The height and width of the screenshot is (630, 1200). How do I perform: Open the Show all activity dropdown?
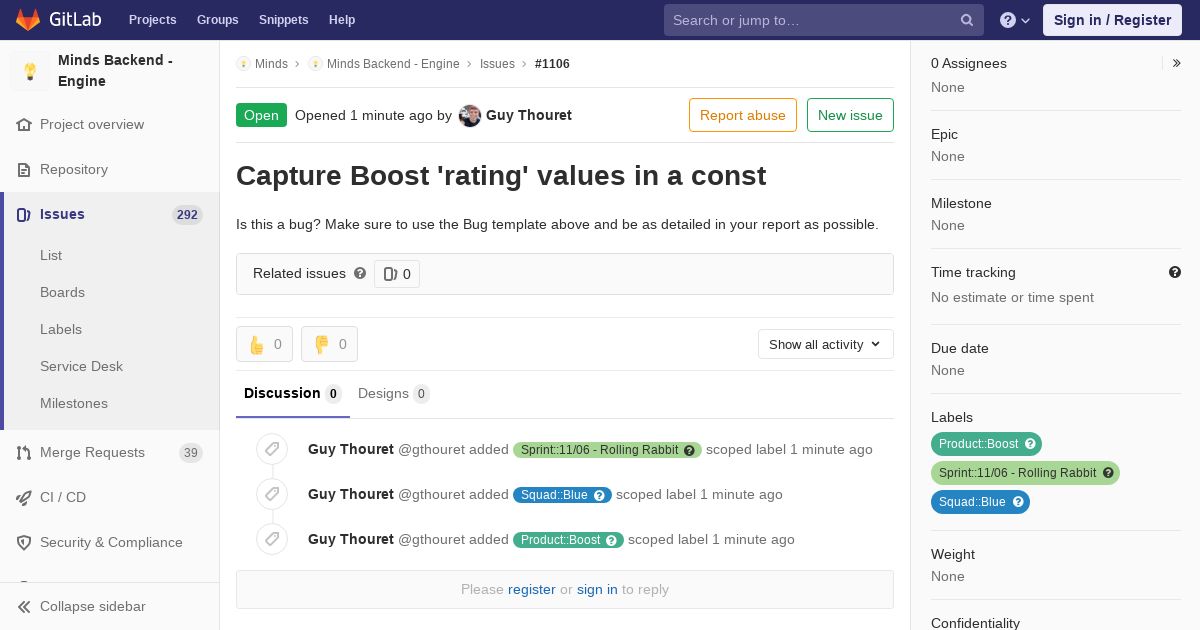[825, 344]
